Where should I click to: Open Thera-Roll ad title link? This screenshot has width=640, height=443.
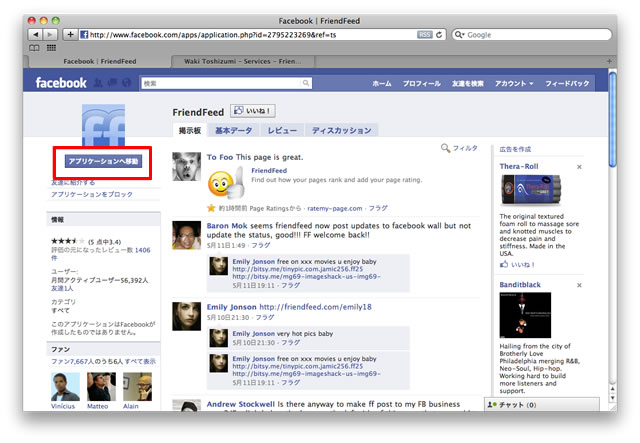pos(519,166)
